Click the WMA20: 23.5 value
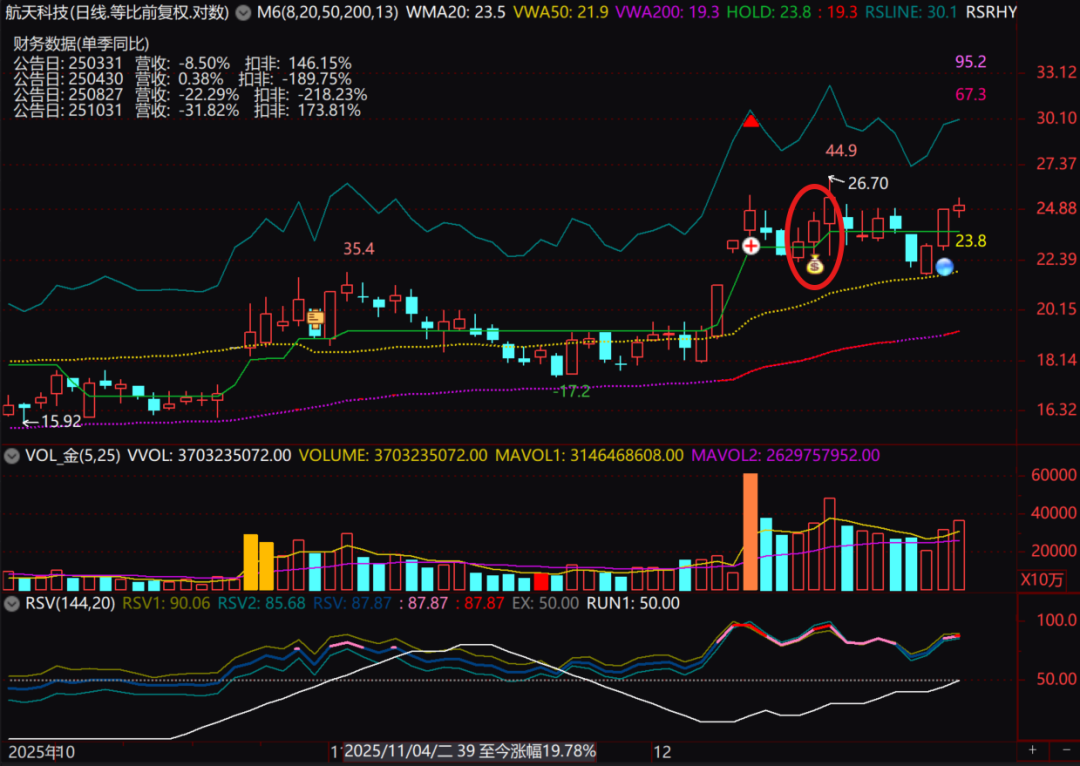Viewport: 1080px width, 766px height. click(x=455, y=12)
